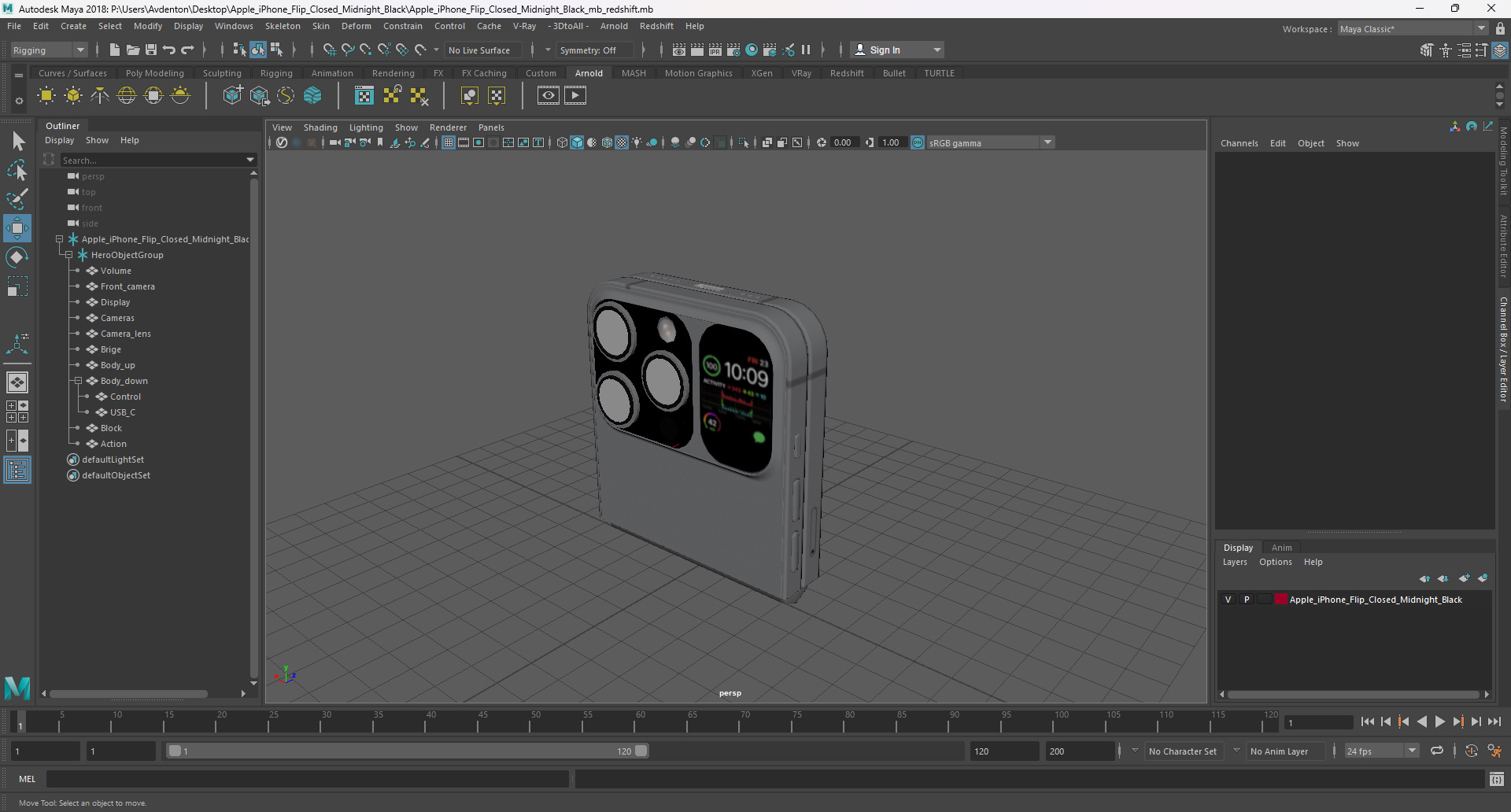Open the Skeleton menu
The height and width of the screenshot is (812, 1511).
[x=283, y=26]
